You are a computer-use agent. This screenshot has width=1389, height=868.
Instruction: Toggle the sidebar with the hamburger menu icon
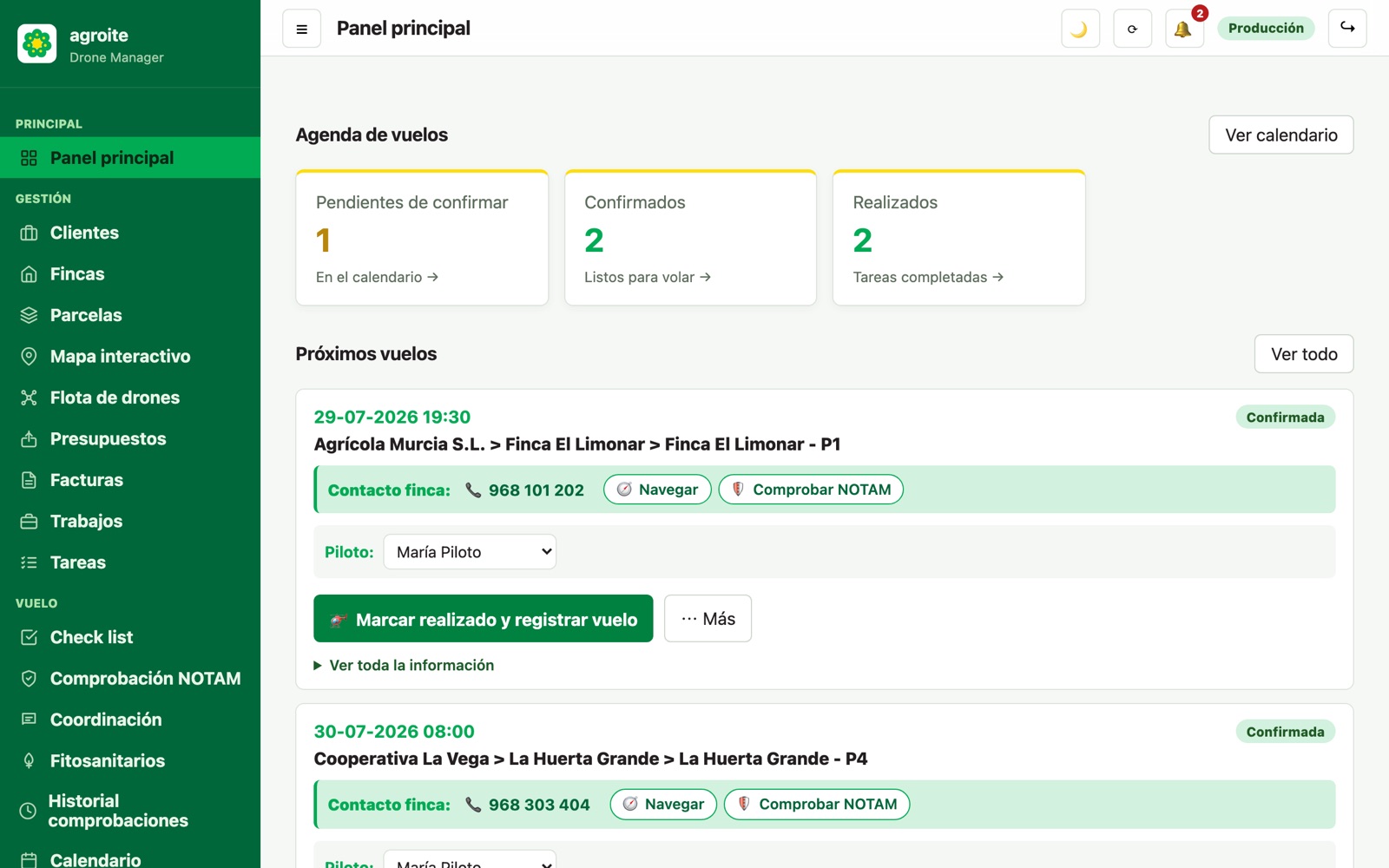(x=301, y=29)
